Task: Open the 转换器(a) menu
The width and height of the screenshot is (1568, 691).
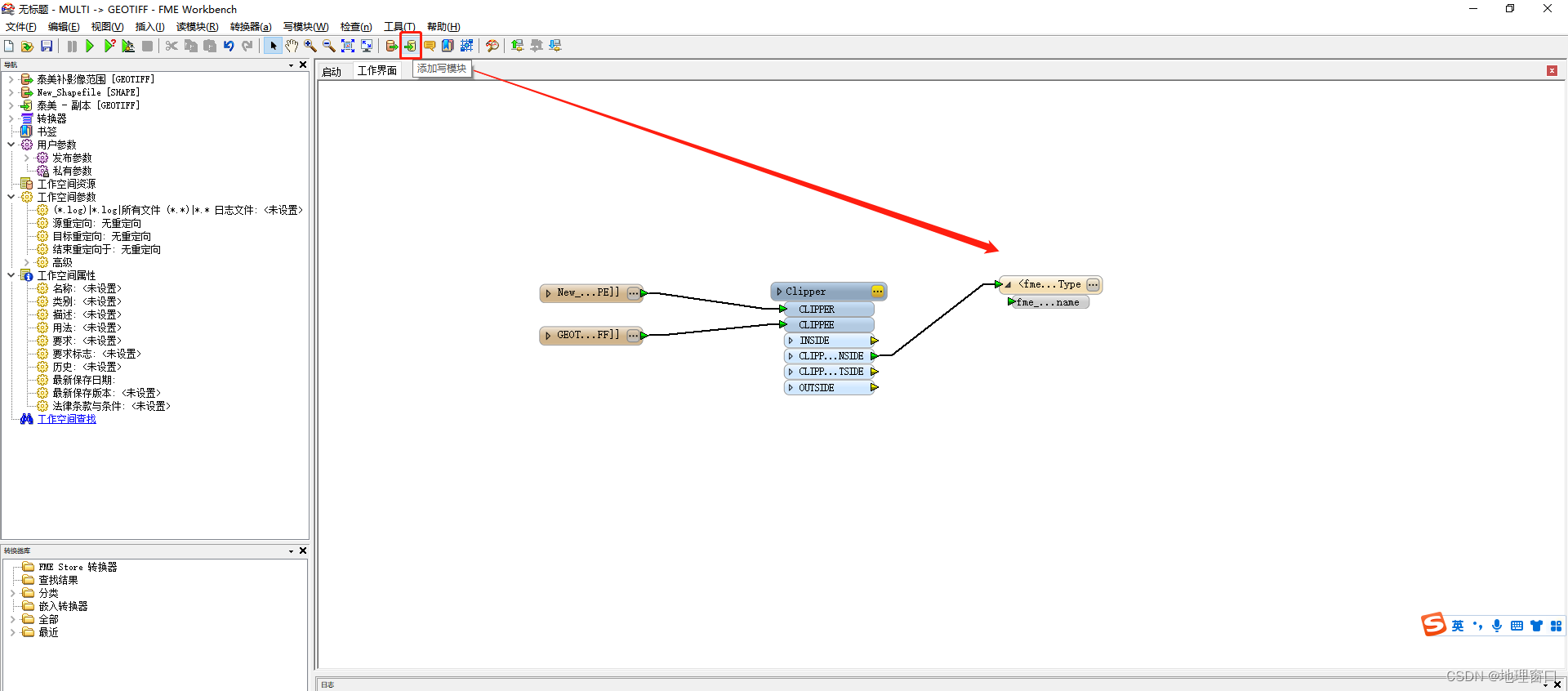Action: [251, 27]
